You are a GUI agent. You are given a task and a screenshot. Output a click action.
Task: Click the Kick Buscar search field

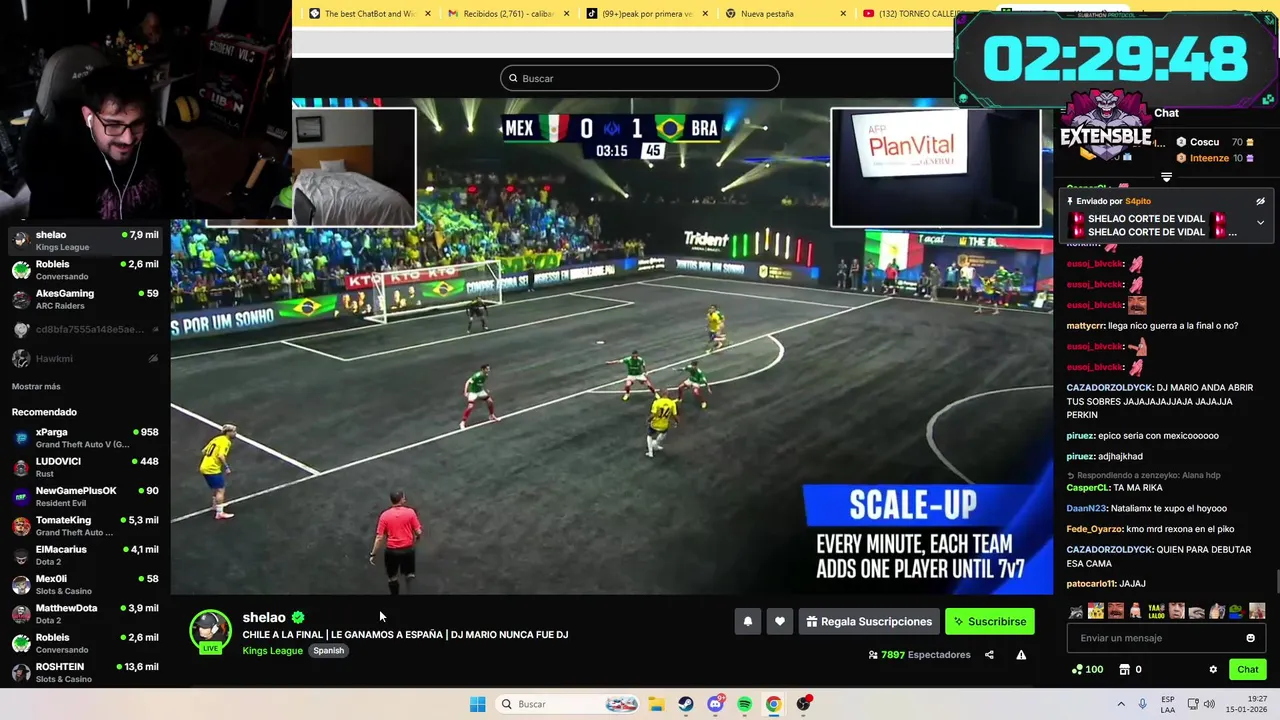640,78
